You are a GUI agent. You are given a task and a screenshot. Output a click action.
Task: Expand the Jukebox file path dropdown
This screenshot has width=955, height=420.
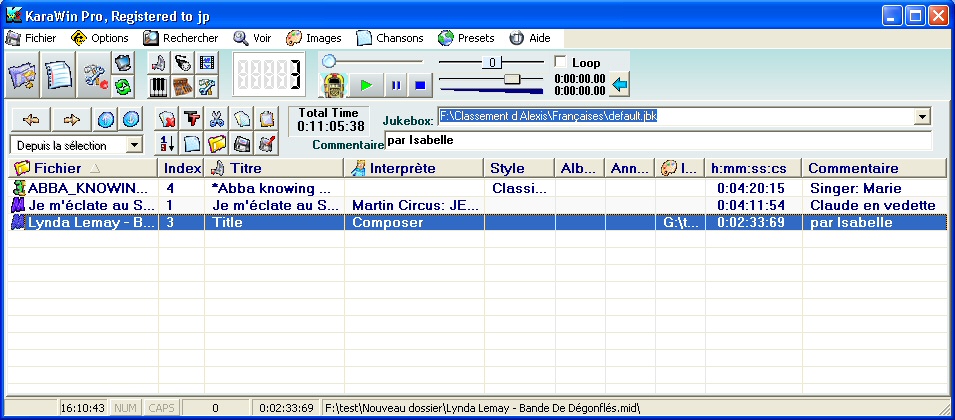pos(922,117)
